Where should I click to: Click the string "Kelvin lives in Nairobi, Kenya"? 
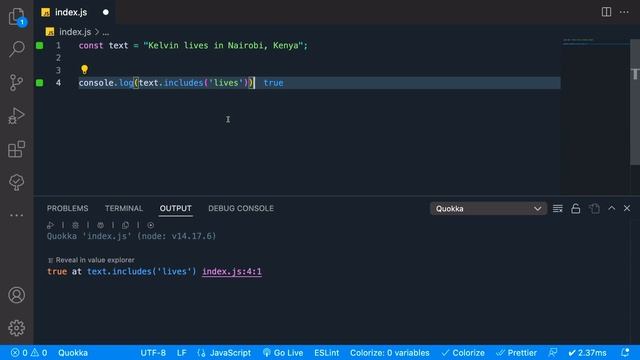point(225,45)
